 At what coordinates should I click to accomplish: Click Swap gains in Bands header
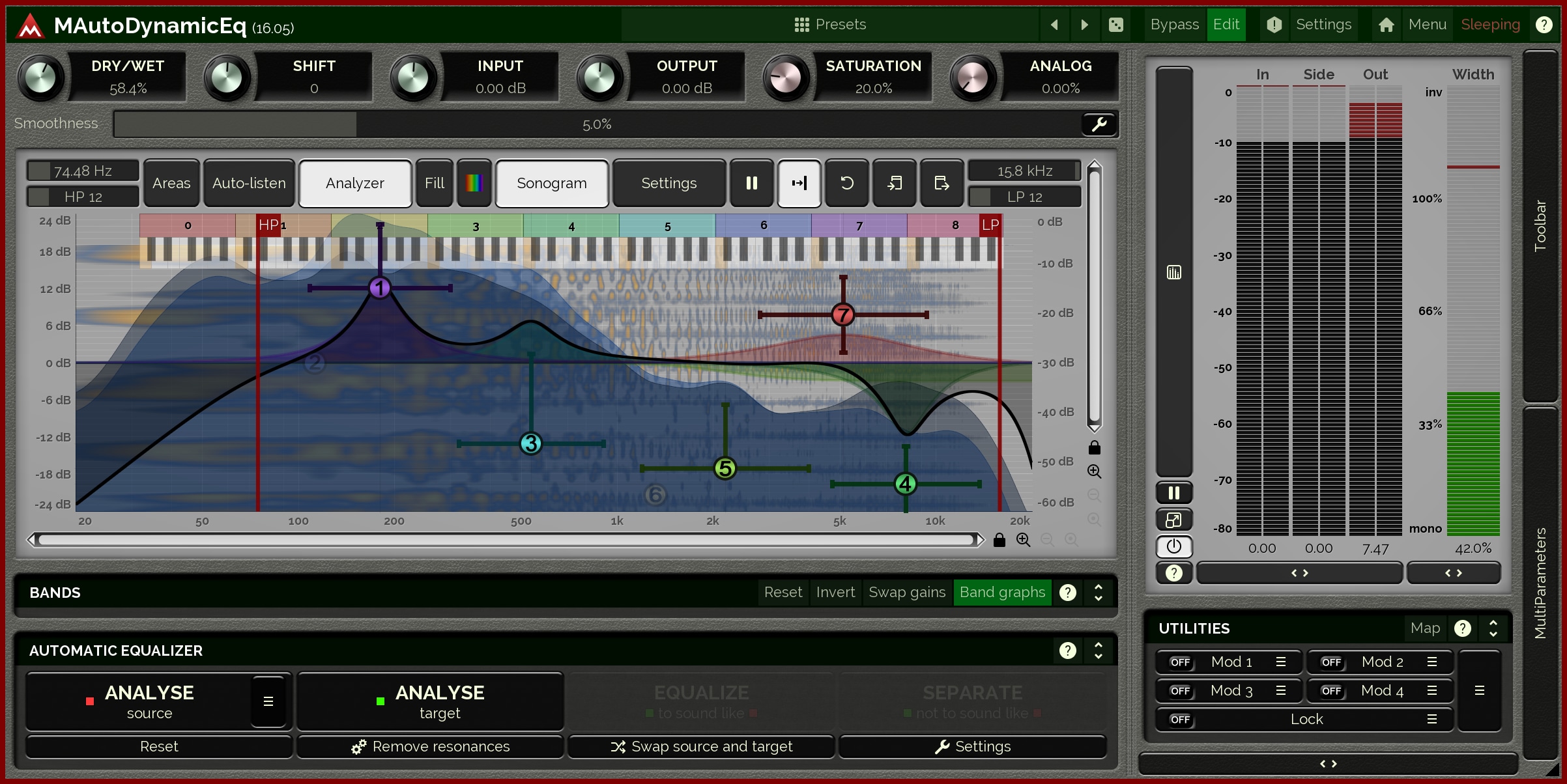[907, 593]
